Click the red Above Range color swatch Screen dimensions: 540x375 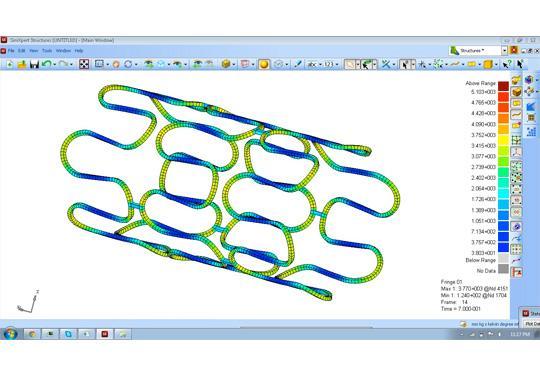(x=503, y=85)
